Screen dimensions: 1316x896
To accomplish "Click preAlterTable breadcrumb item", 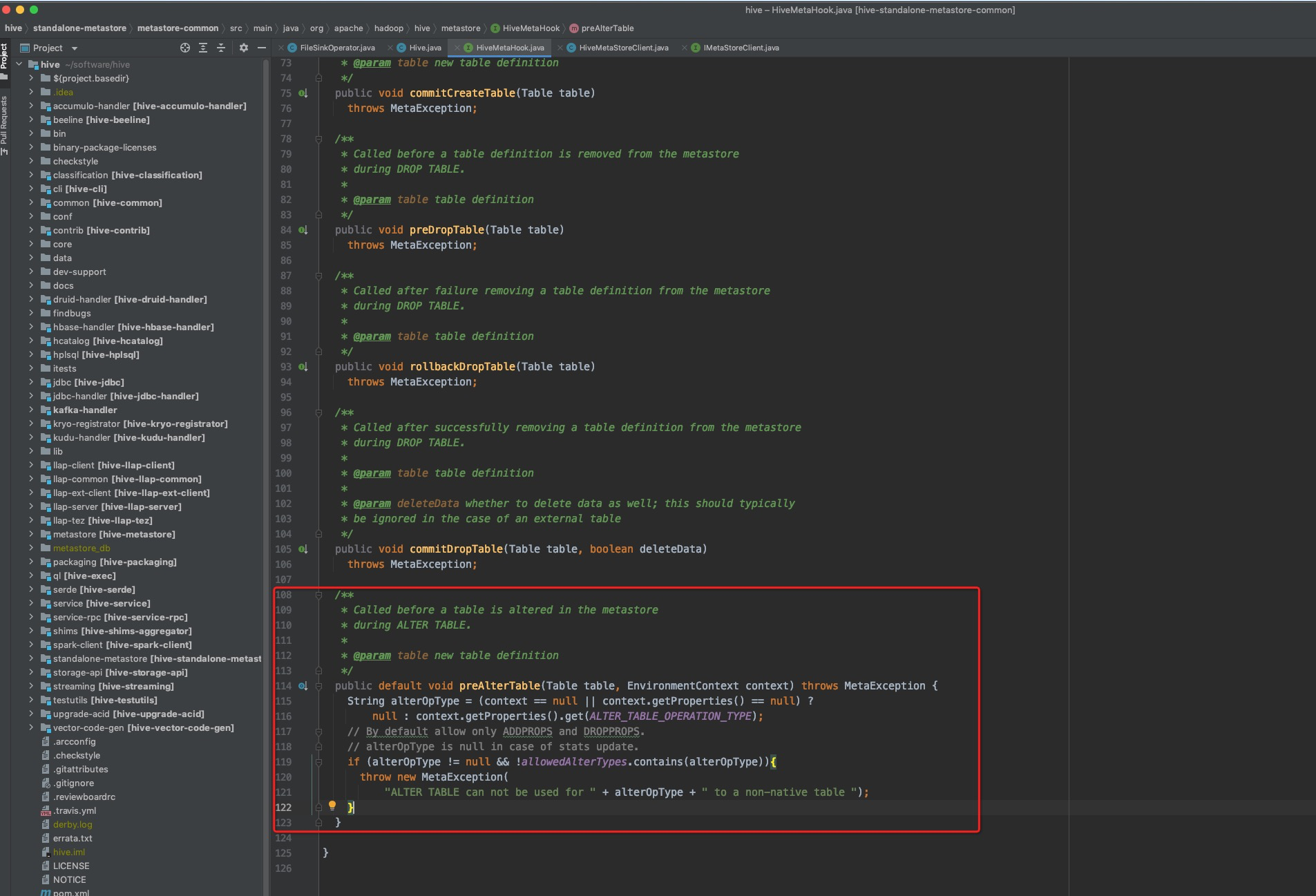I will tap(602, 28).
